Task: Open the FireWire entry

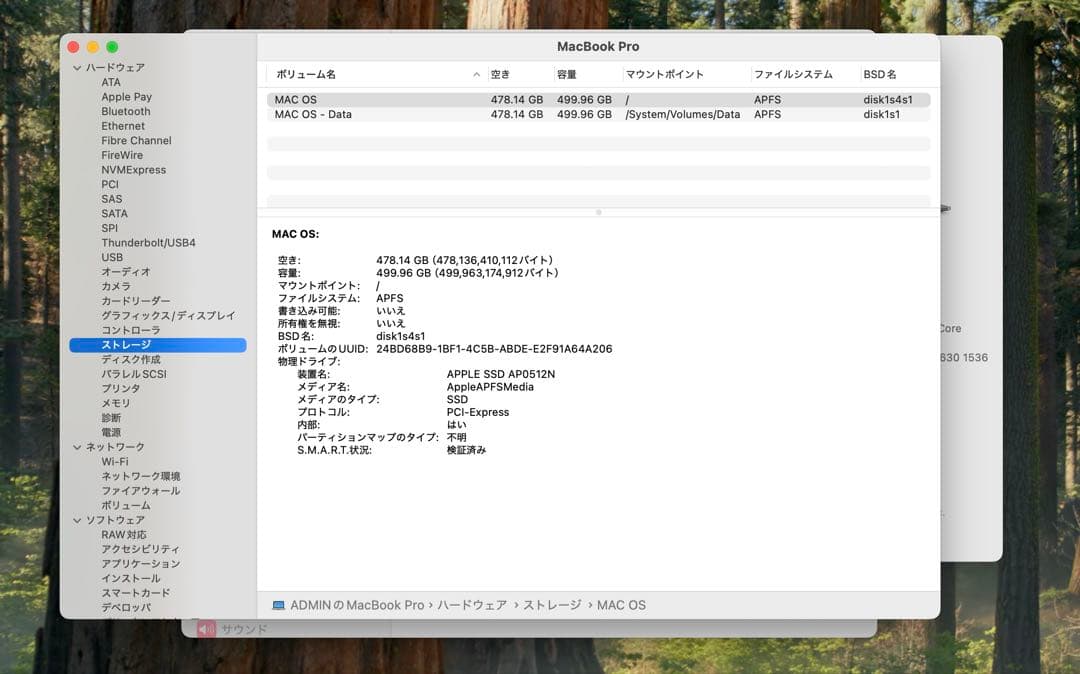Action: tap(122, 155)
